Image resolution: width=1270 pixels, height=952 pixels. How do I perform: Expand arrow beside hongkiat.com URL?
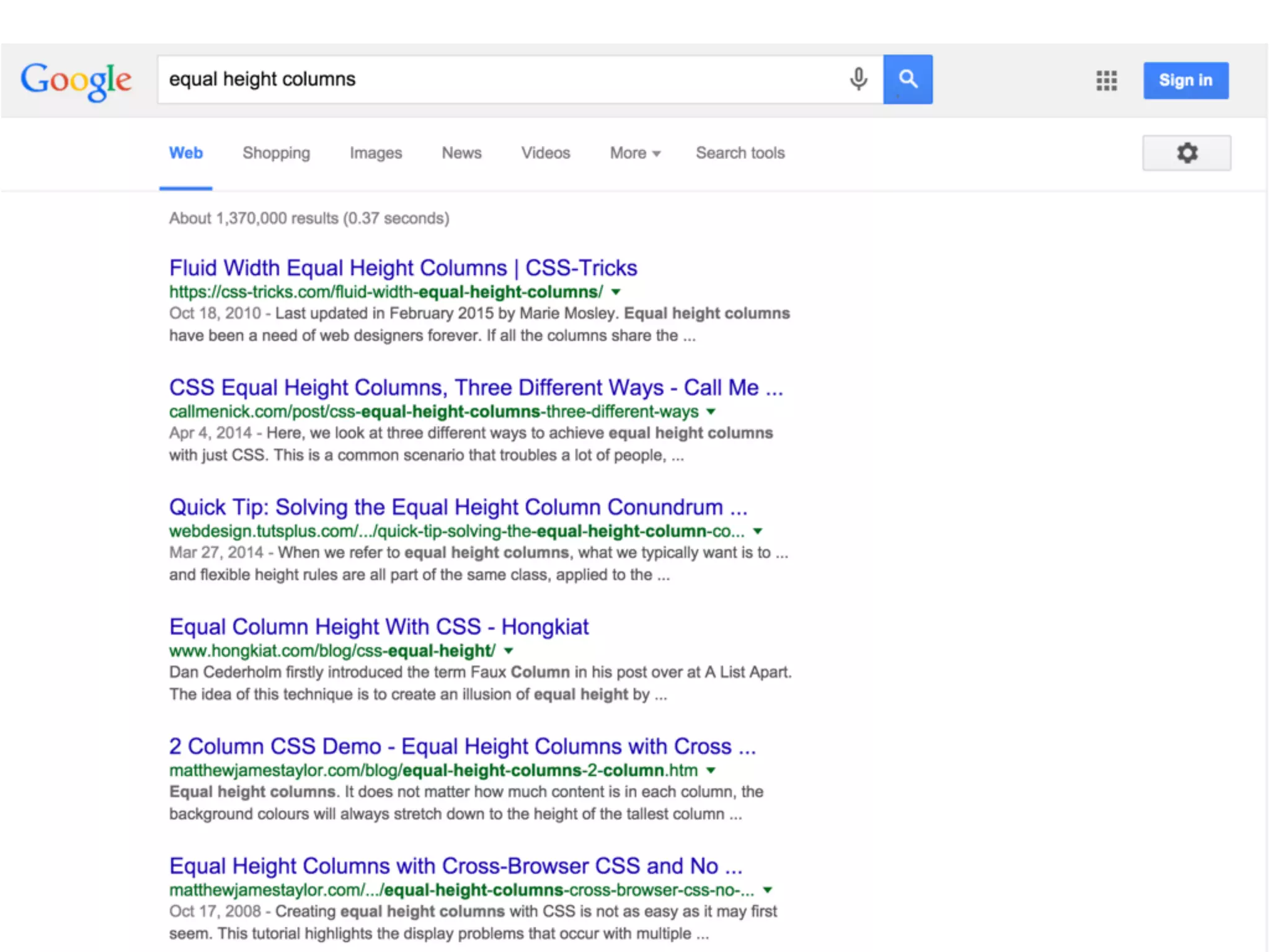[x=508, y=651]
